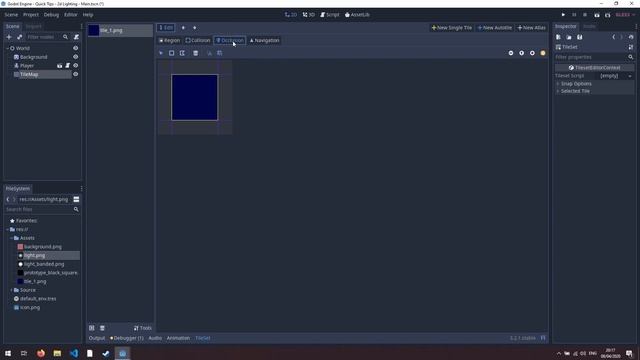Click the yellow tile info icon
Screen dimensions: 640x360
[542, 53]
